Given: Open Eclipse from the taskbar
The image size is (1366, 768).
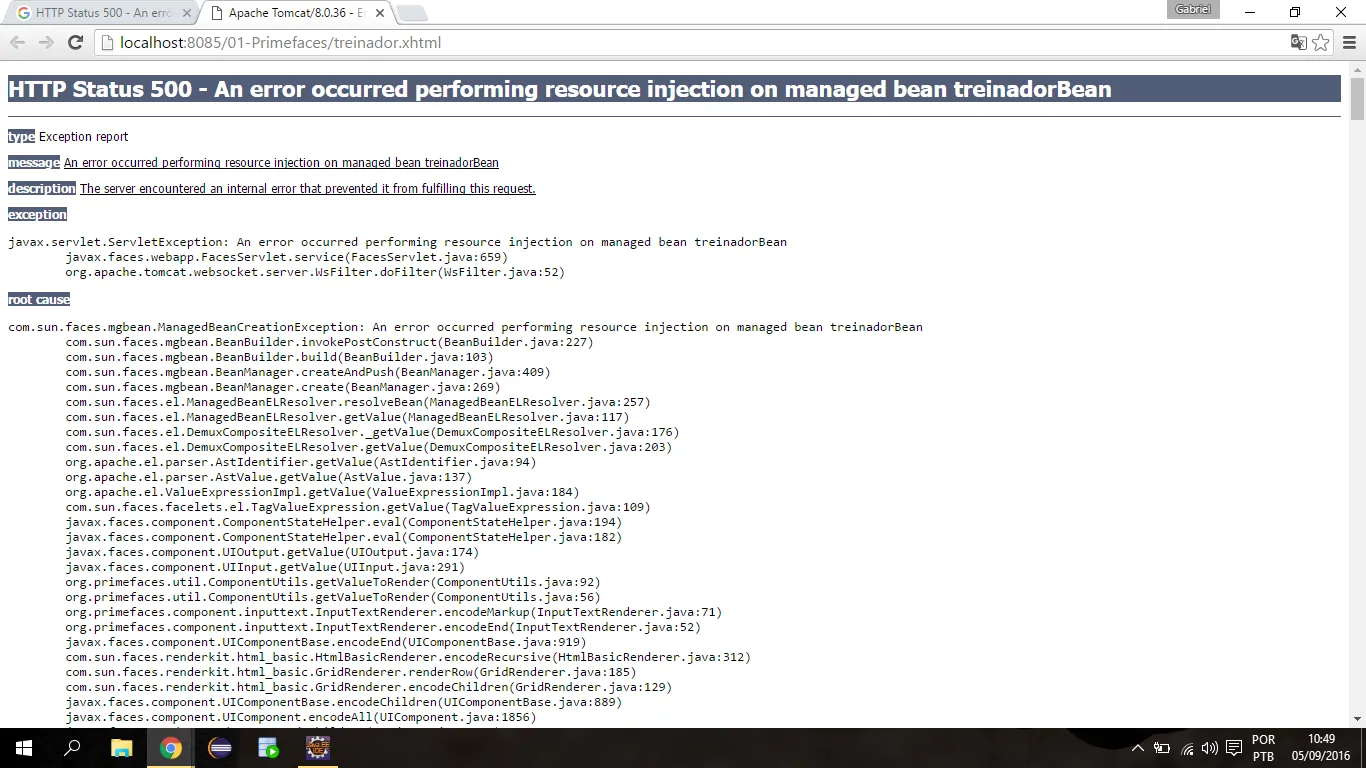Looking at the screenshot, I should tap(219, 748).
